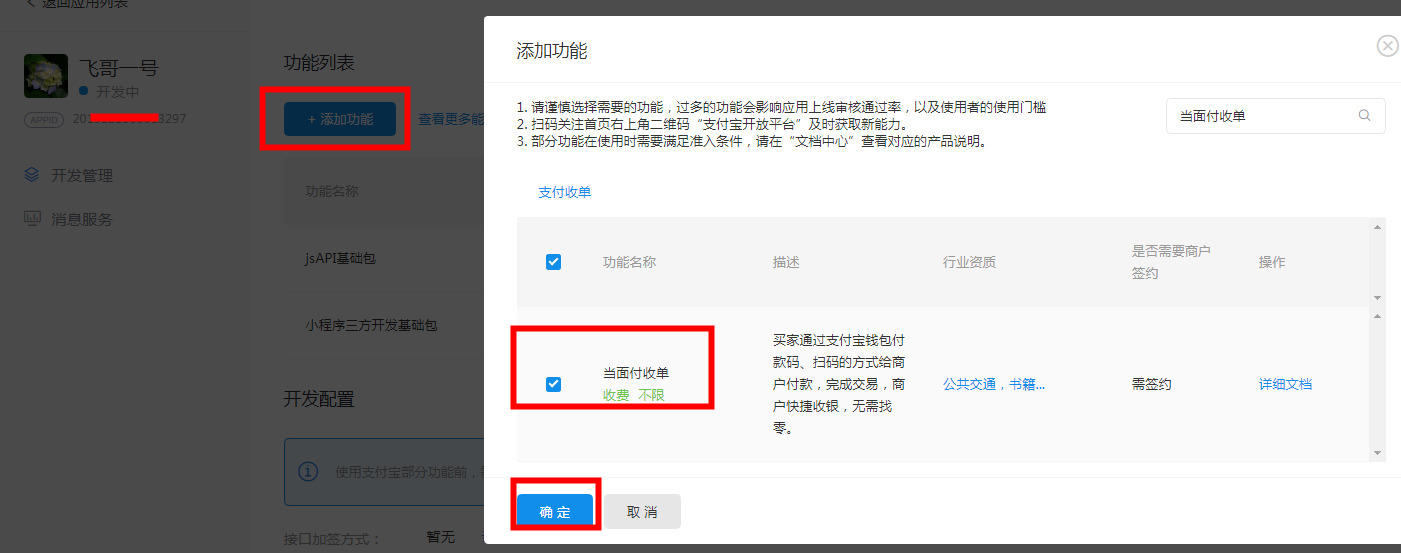Focus the 当面付收单 search field

1275,116
